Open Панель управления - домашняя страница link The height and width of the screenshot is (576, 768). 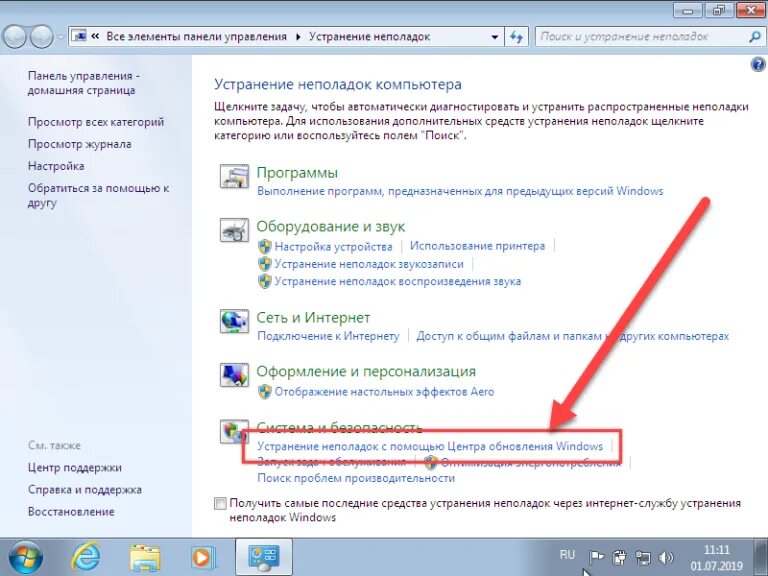click(x=84, y=83)
